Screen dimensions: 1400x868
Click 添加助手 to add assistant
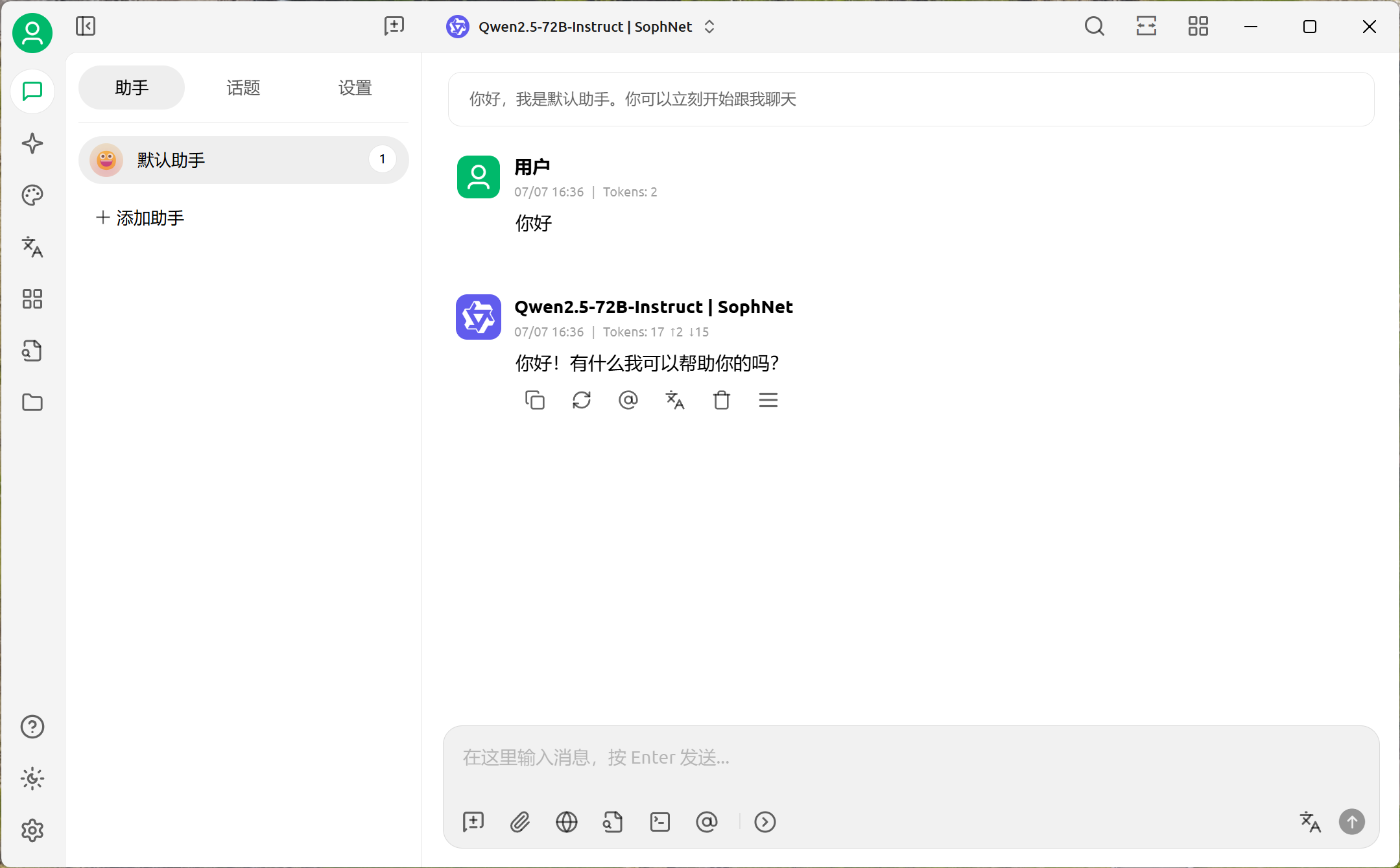coord(140,218)
